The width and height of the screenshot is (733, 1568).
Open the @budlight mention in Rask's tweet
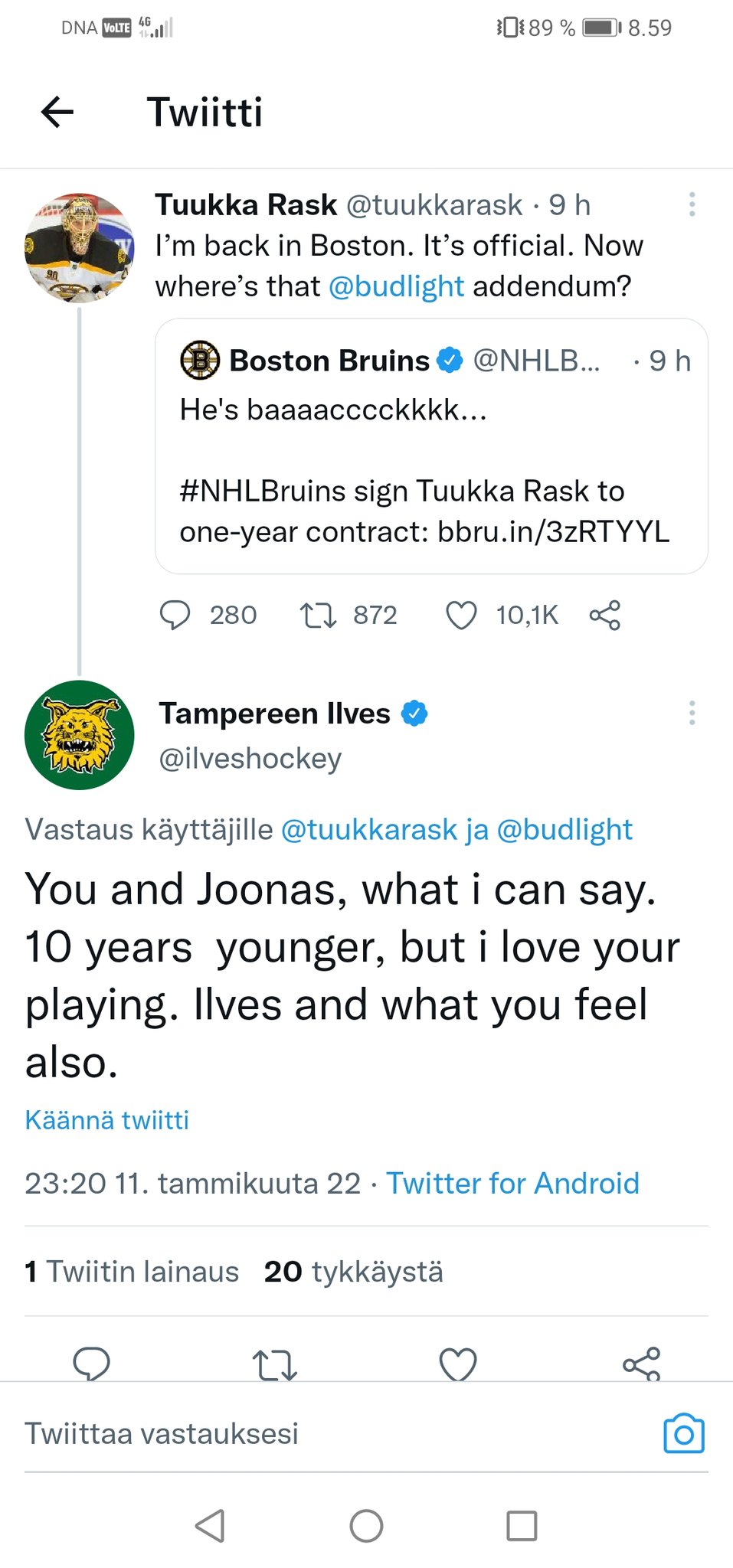396,286
